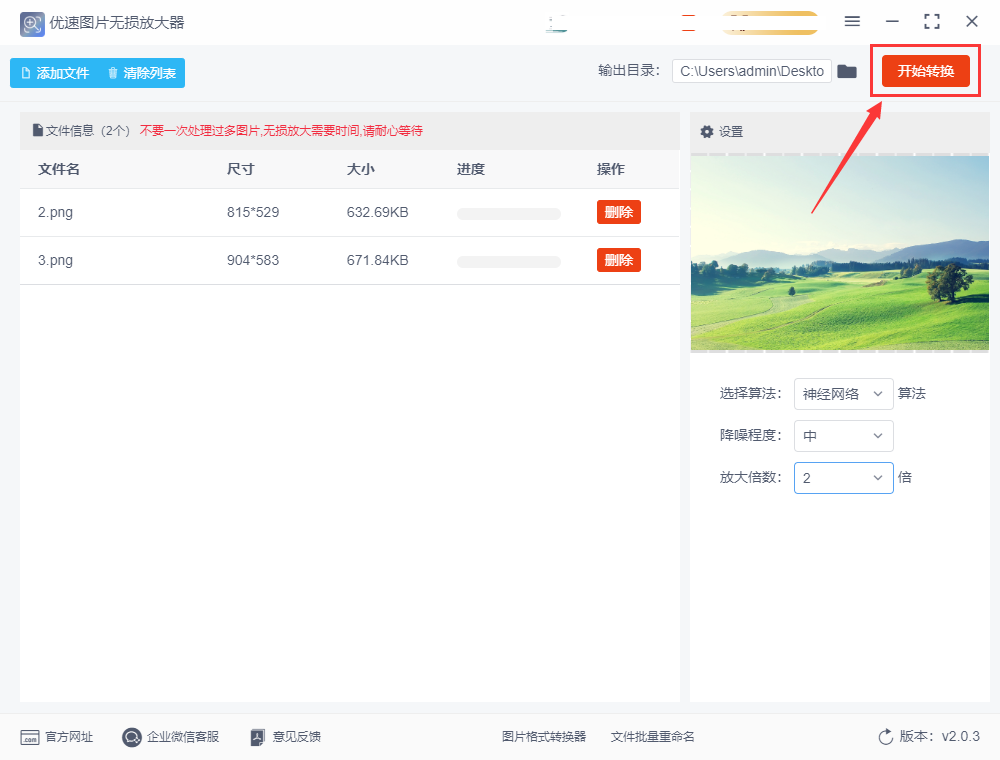Click the output directory path field
Viewport: 1000px width, 760px height.
pos(751,71)
